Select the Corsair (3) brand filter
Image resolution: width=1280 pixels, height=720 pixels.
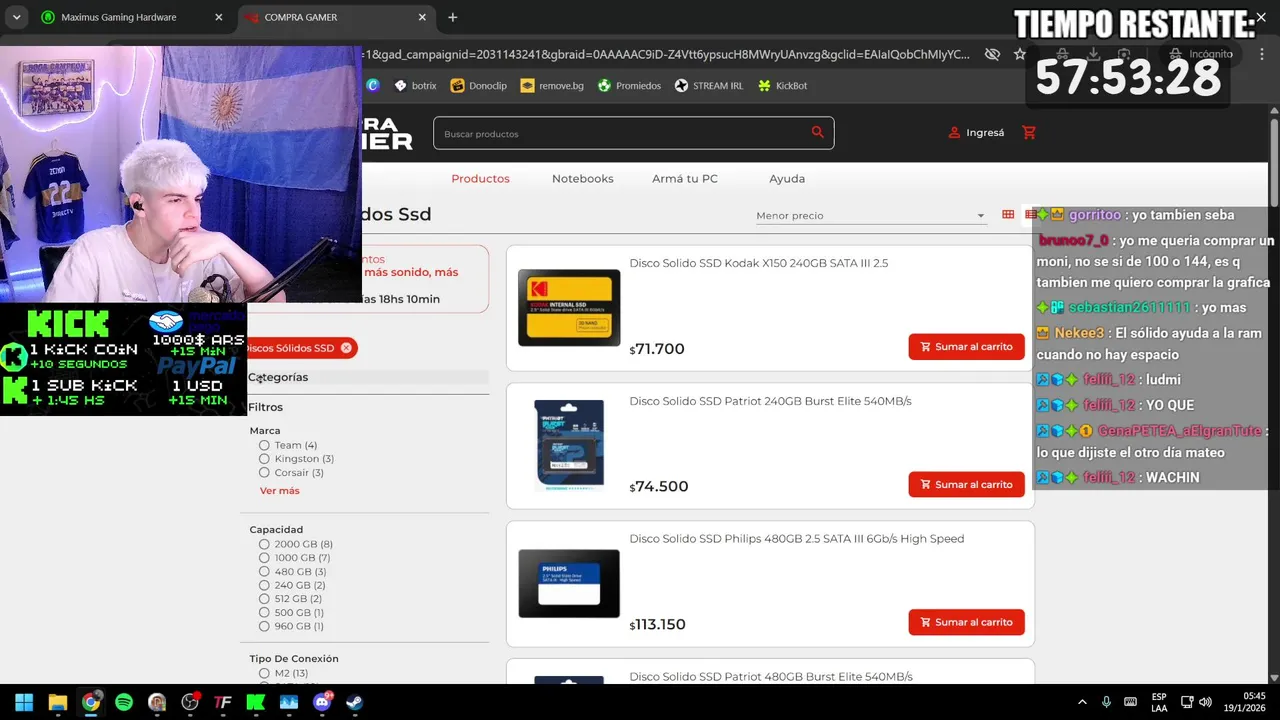[264, 472]
